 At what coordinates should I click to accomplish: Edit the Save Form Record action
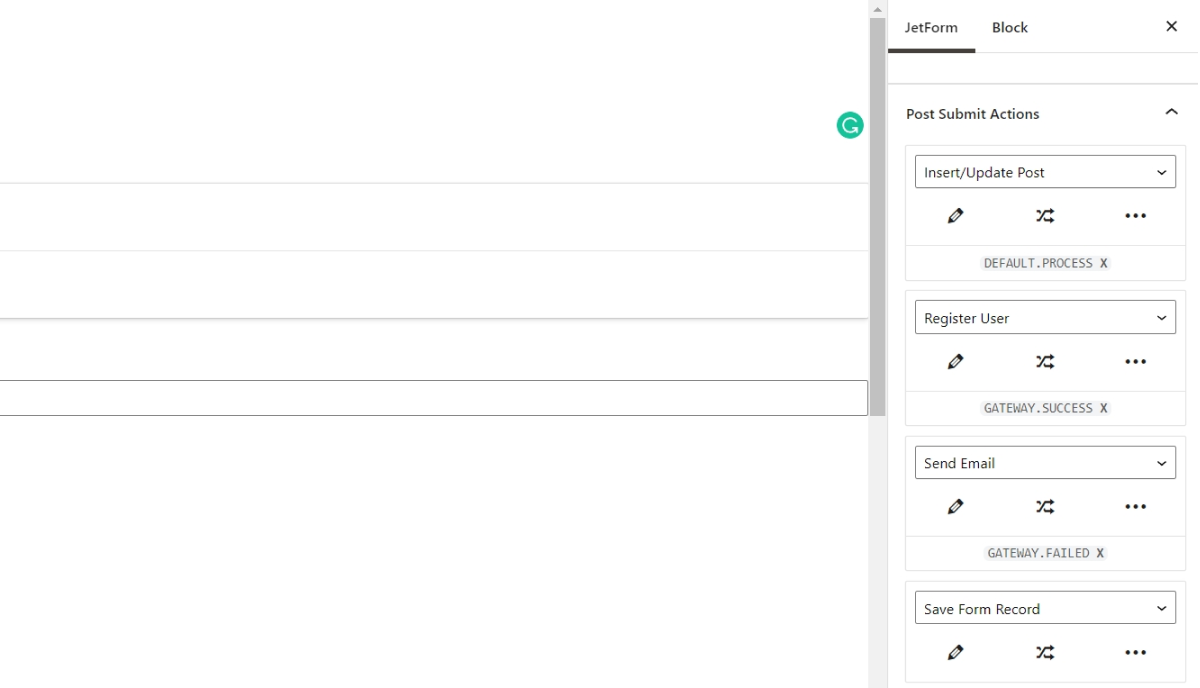[955, 652]
